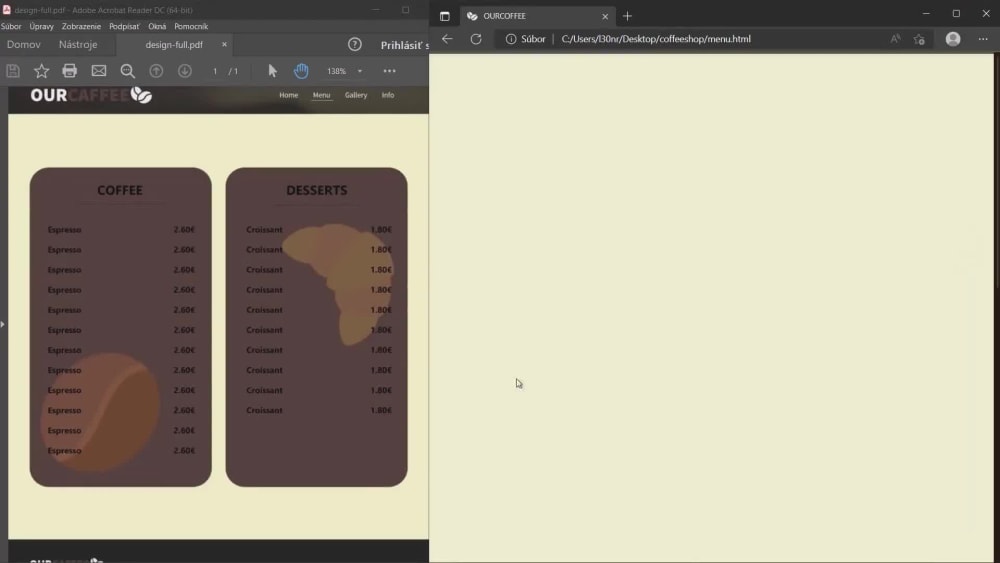This screenshot has width=1000, height=563.
Task: Click the COFFEE card heading
Action: click(x=120, y=190)
